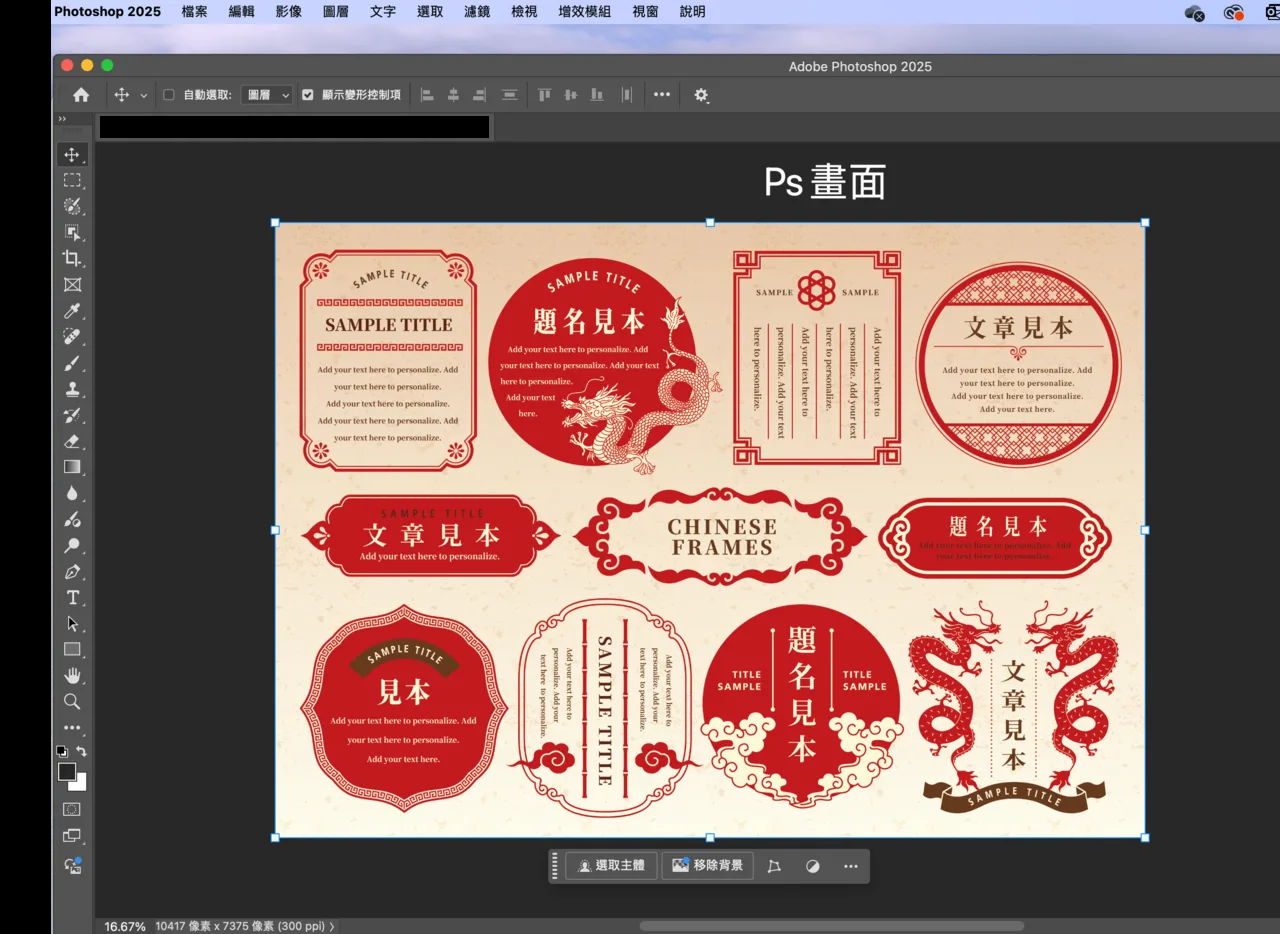This screenshot has height=934, width=1280.
Task: Open the 濾鏡 menu
Action: [477, 12]
